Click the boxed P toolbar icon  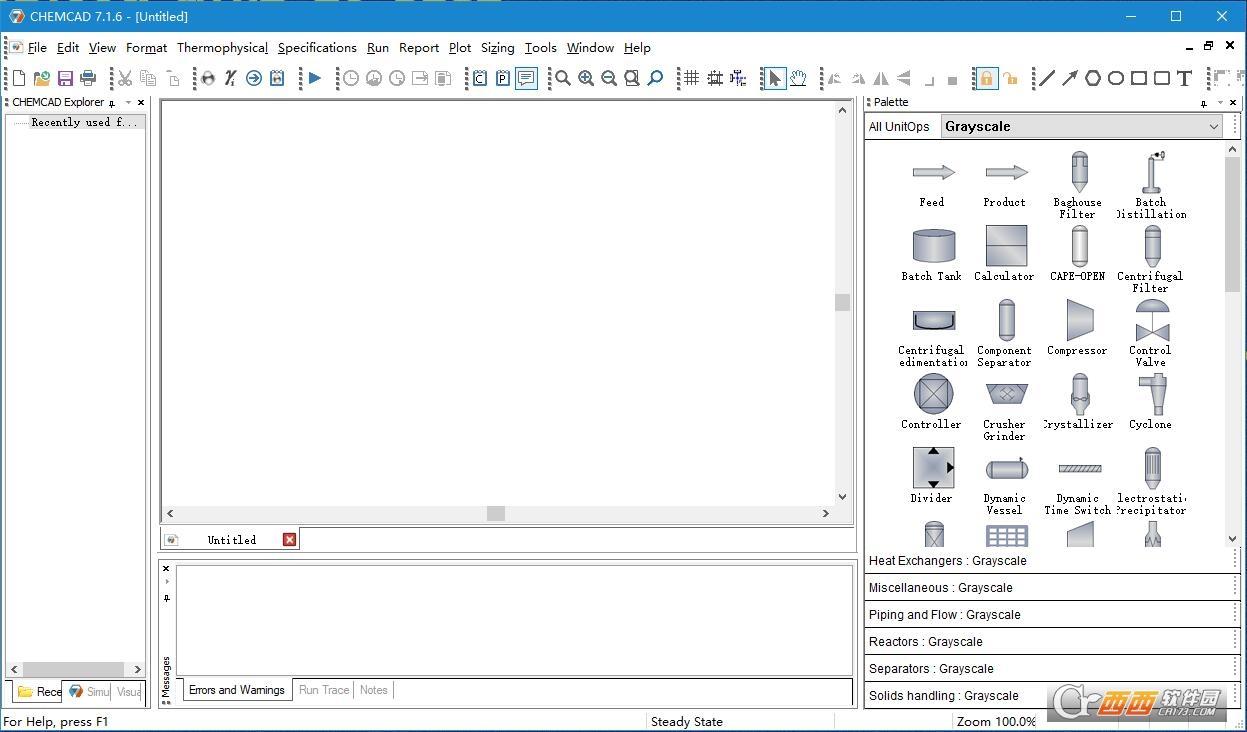503,78
